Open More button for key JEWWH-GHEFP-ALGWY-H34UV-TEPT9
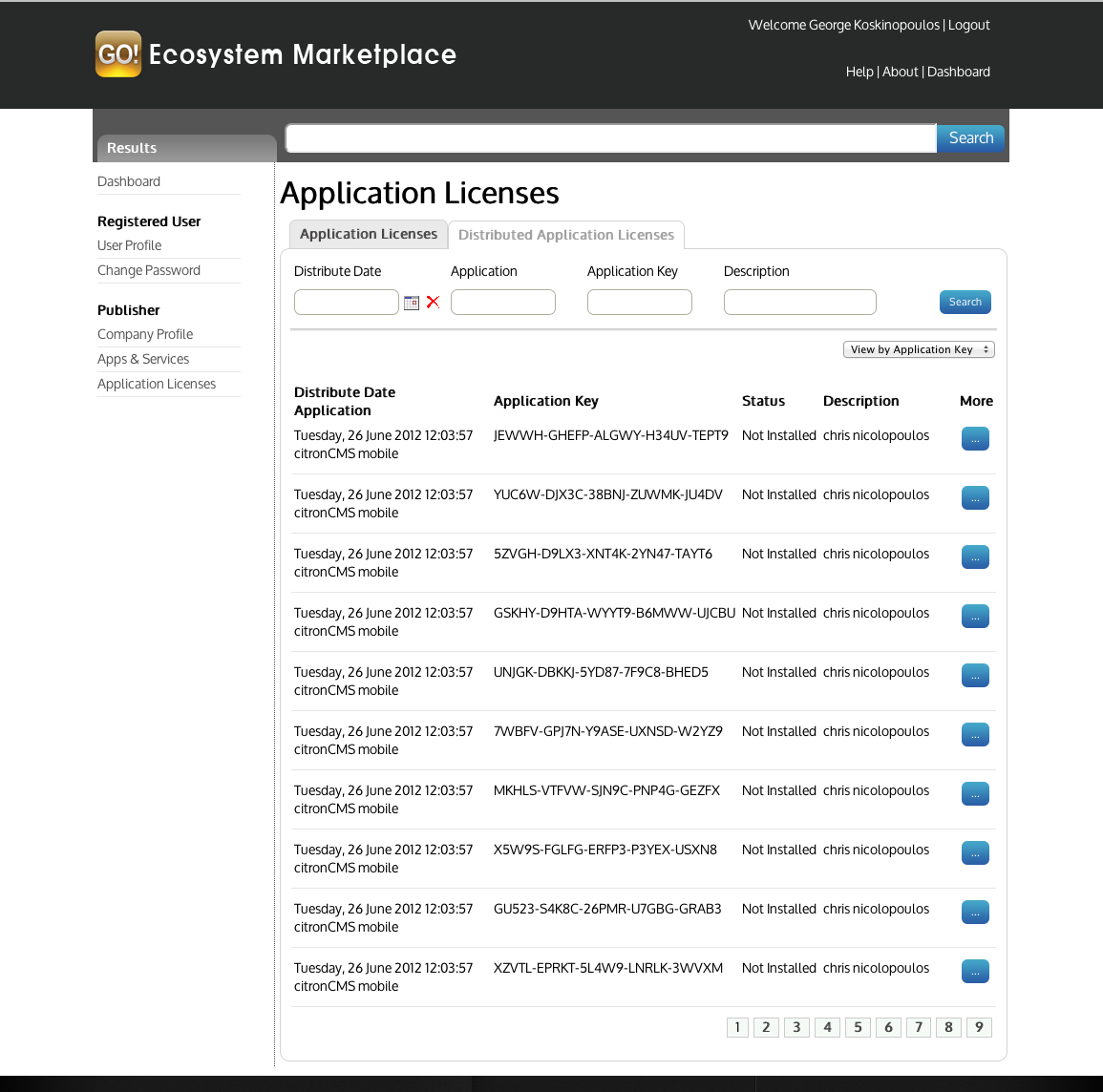Screen dimensions: 1103x1092 point(975,439)
